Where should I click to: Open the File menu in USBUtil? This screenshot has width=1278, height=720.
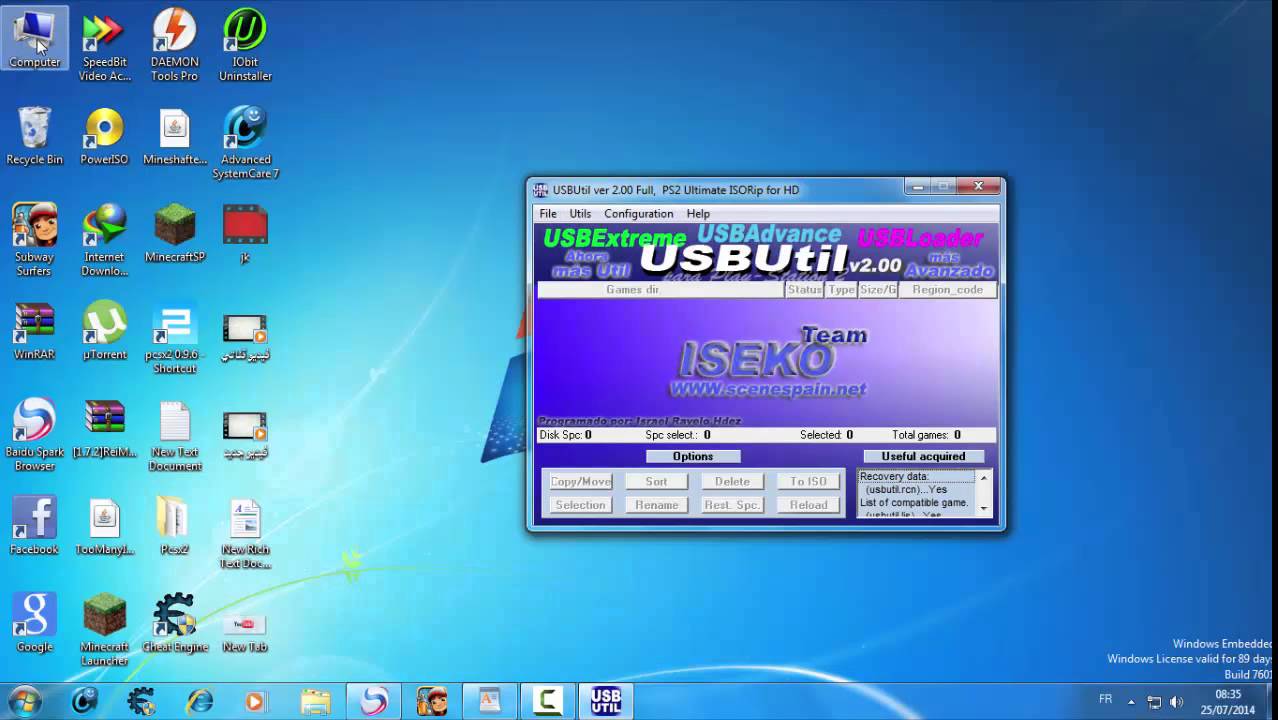(x=548, y=214)
